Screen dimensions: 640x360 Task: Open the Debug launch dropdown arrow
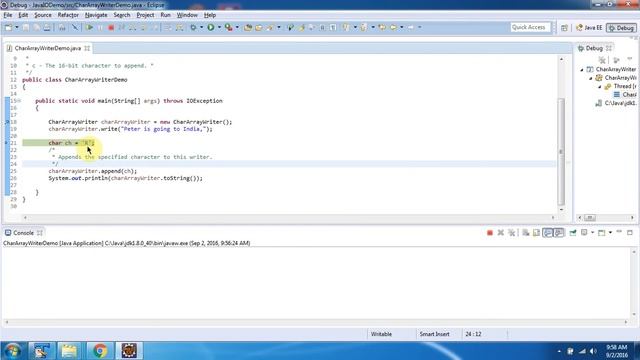[x=202, y=27]
